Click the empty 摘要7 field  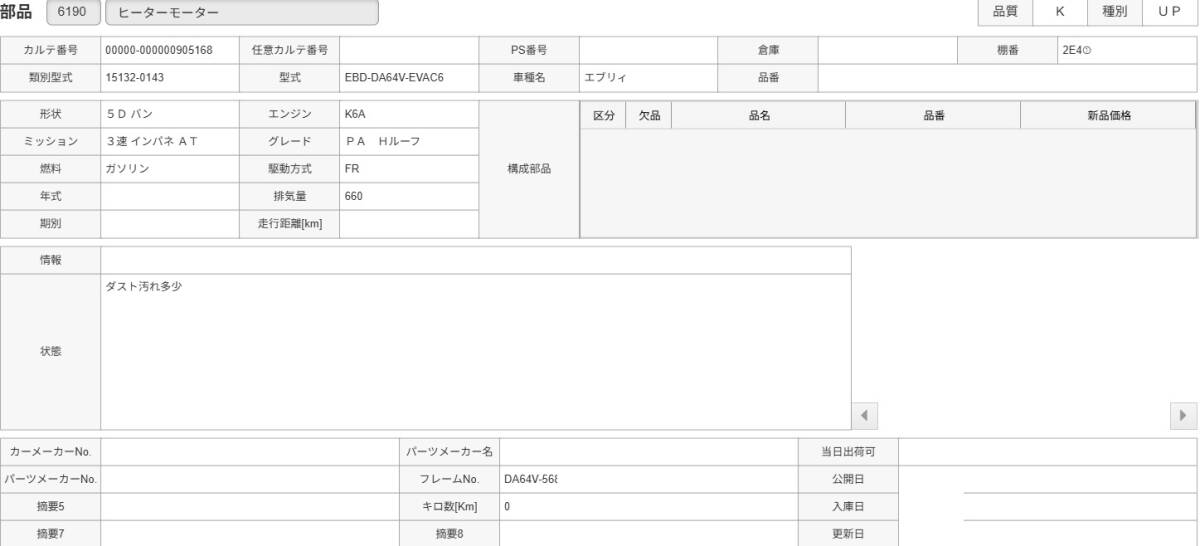(x=249, y=533)
